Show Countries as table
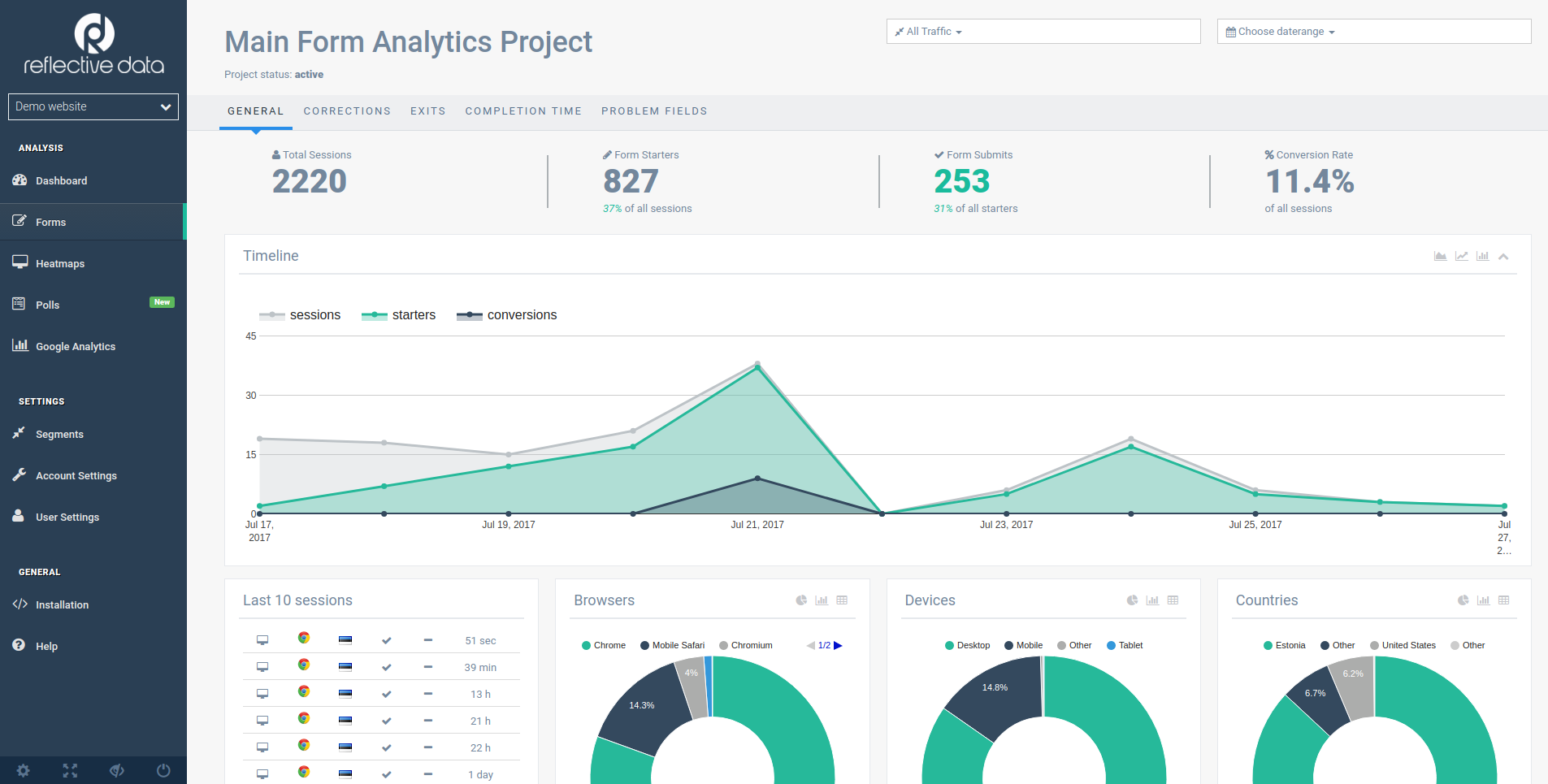Image resolution: width=1548 pixels, height=784 pixels. point(1503,600)
